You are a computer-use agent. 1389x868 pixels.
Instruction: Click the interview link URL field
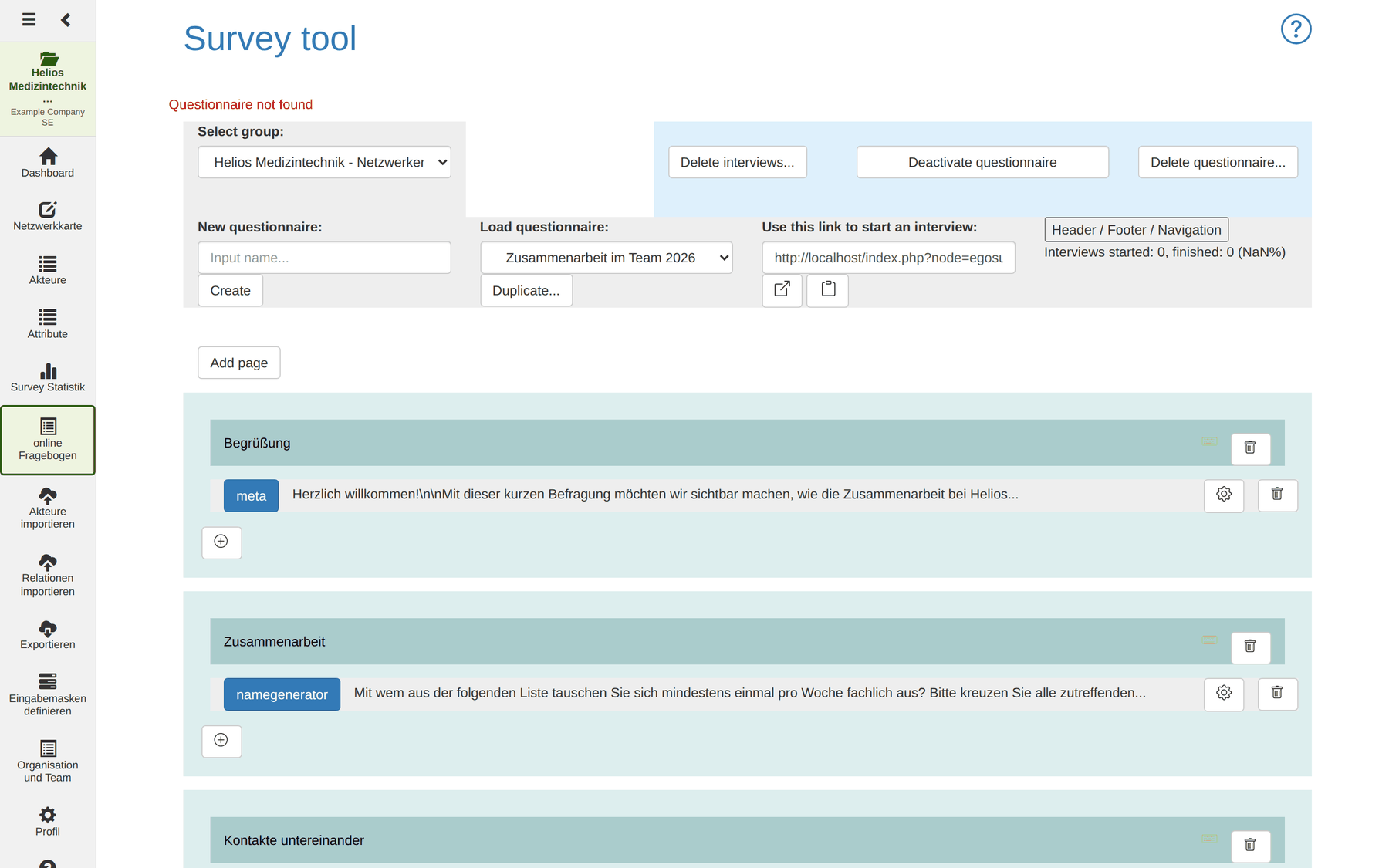tap(888, 258)
